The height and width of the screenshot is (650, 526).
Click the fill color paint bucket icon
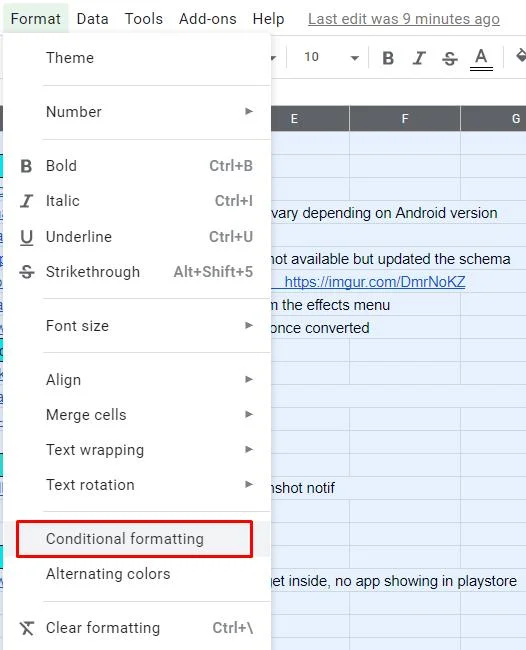[521, 56]
